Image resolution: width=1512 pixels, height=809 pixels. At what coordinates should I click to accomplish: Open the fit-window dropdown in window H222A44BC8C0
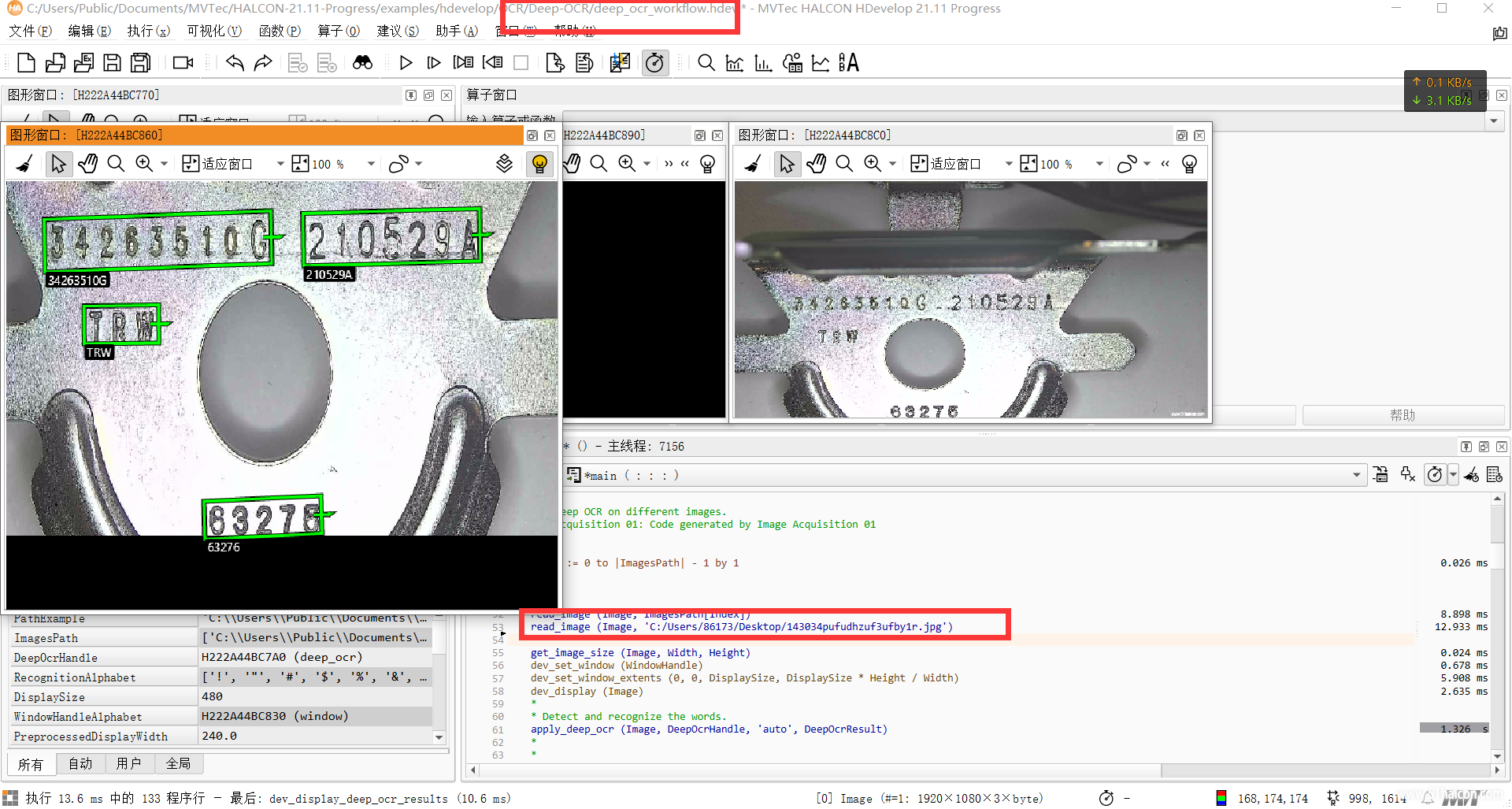click(1009, 164)
